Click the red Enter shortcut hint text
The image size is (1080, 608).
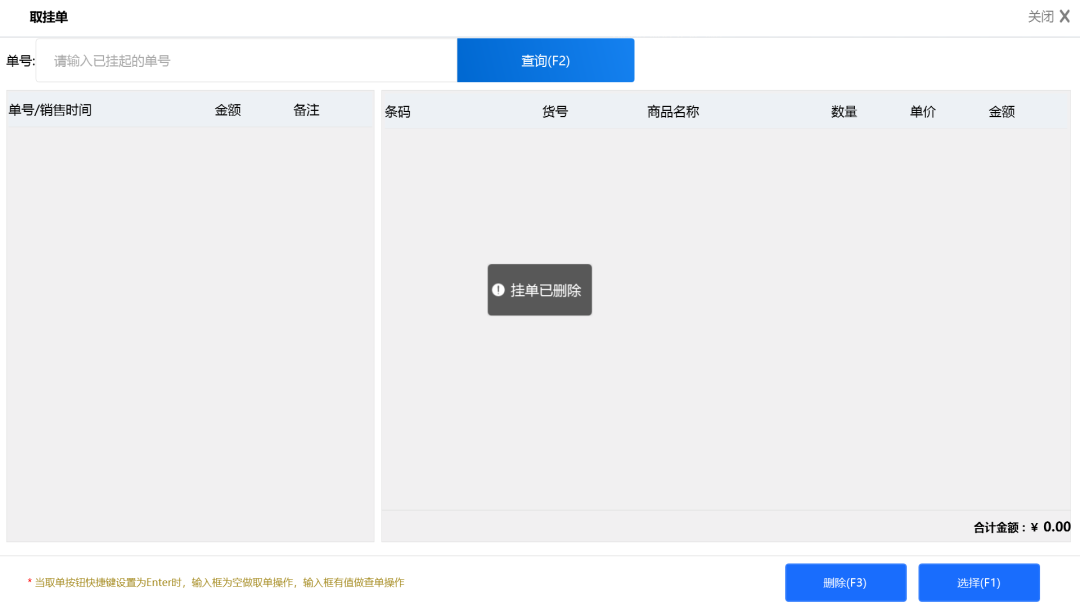coord(219,582)
